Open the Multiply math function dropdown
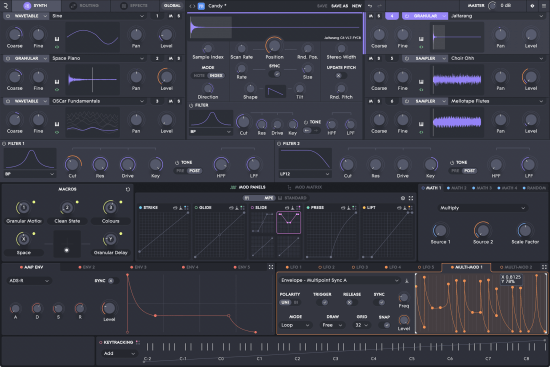The height and width of the screenshot is (367, 550). pos(482,208)
